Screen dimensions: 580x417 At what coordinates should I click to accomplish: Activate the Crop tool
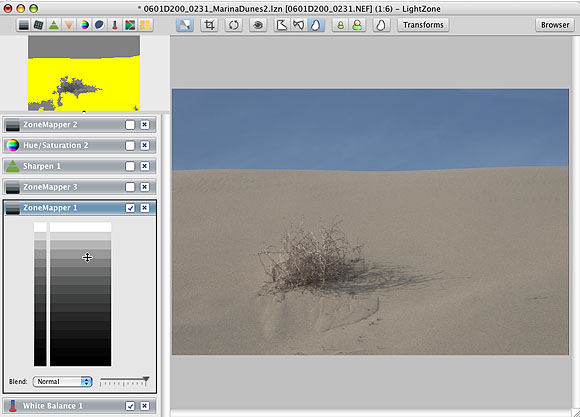pyautogui.click(x=209, y=25)
